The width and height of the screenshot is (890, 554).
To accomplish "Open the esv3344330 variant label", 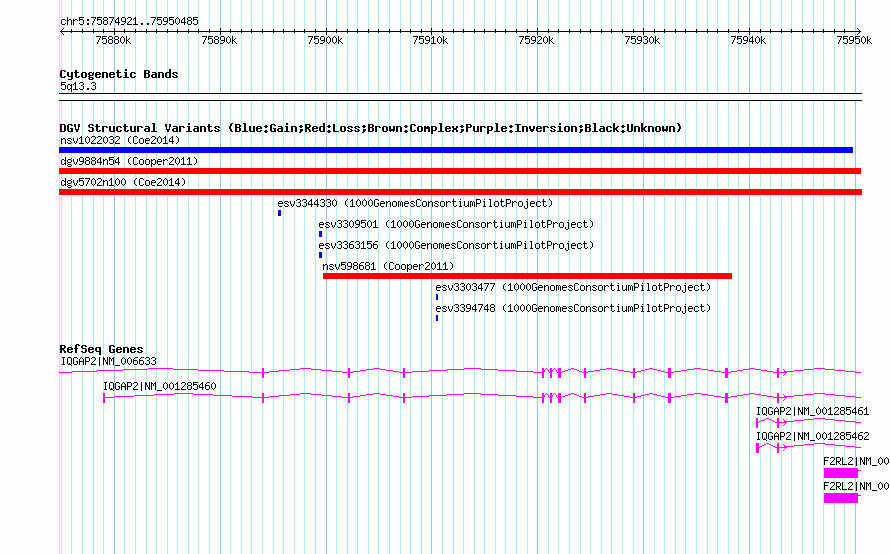I will [415, 203].
